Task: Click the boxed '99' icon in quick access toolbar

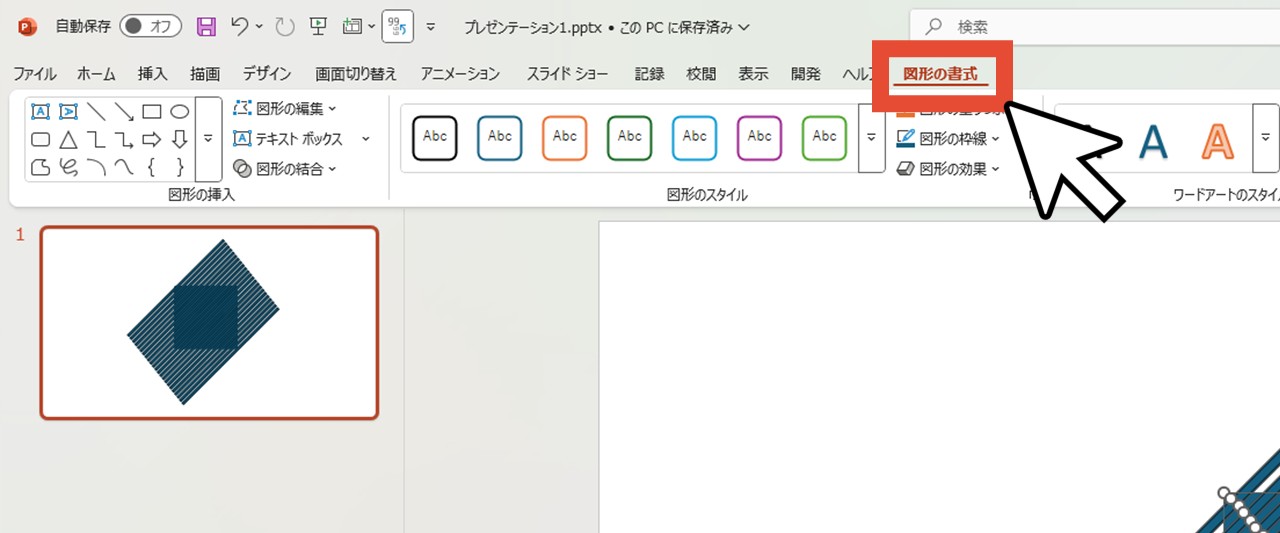Action: coord(398,27)
